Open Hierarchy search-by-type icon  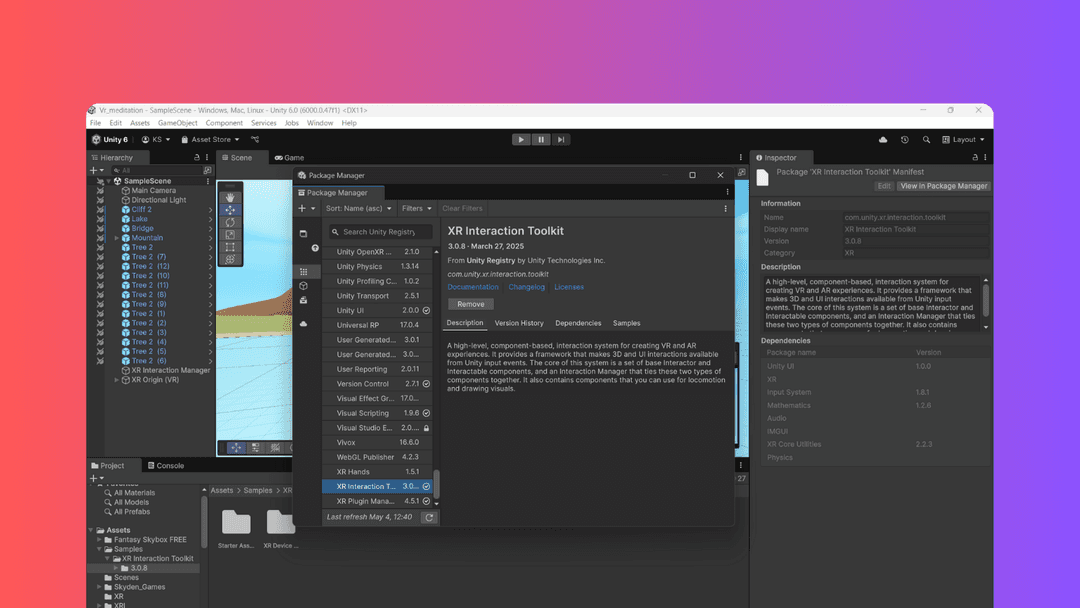point(207,170)
